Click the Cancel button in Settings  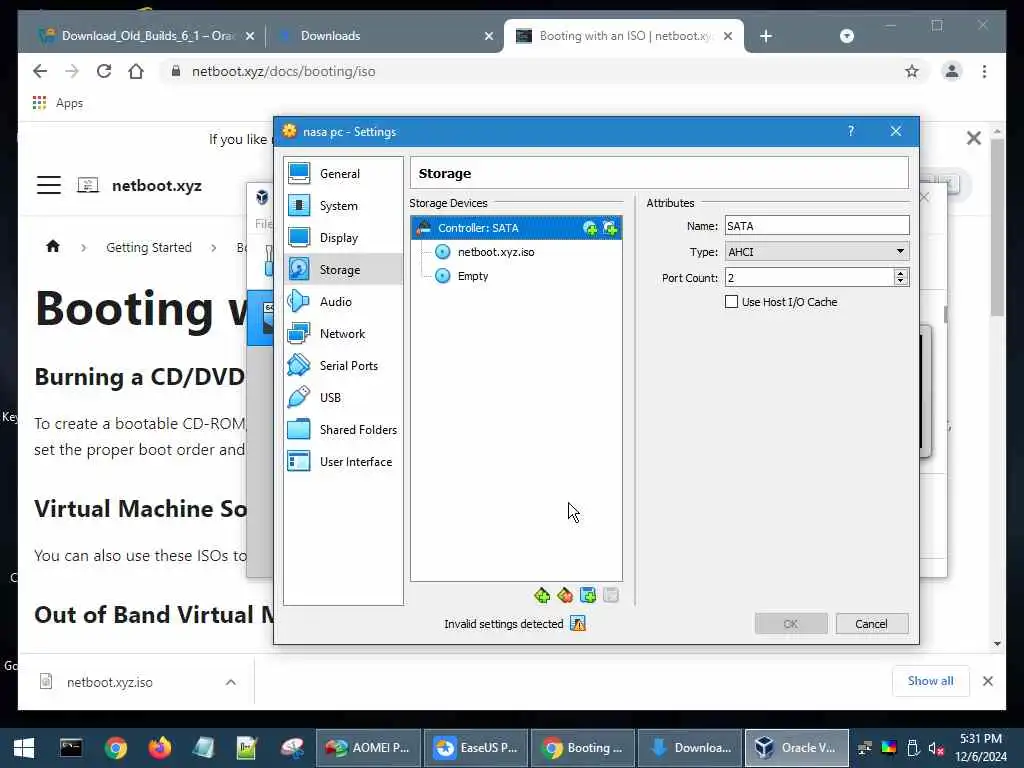871,624
